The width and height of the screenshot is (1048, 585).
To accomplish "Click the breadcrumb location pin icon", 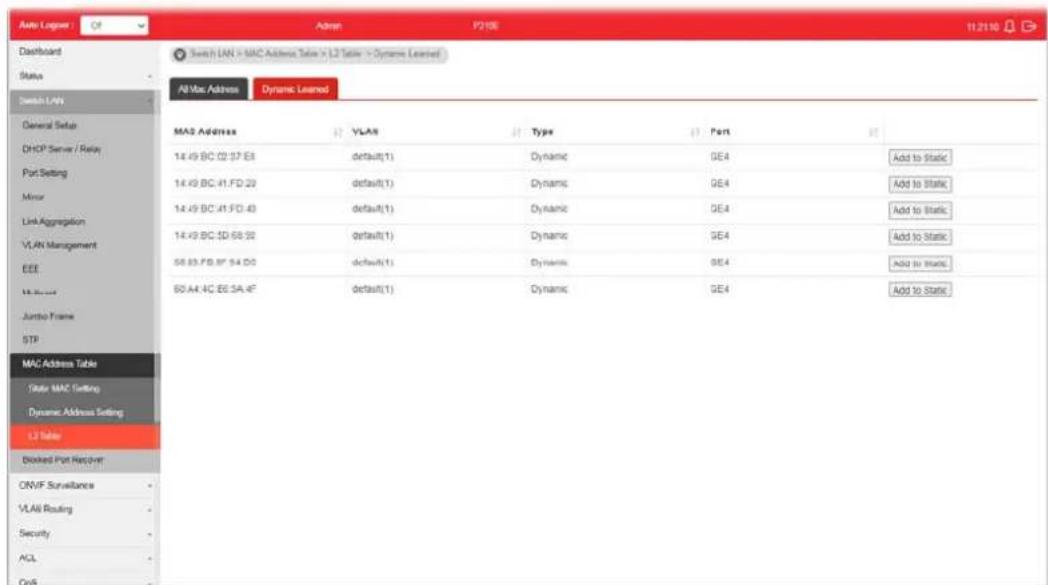I will (x=180, y=54).
